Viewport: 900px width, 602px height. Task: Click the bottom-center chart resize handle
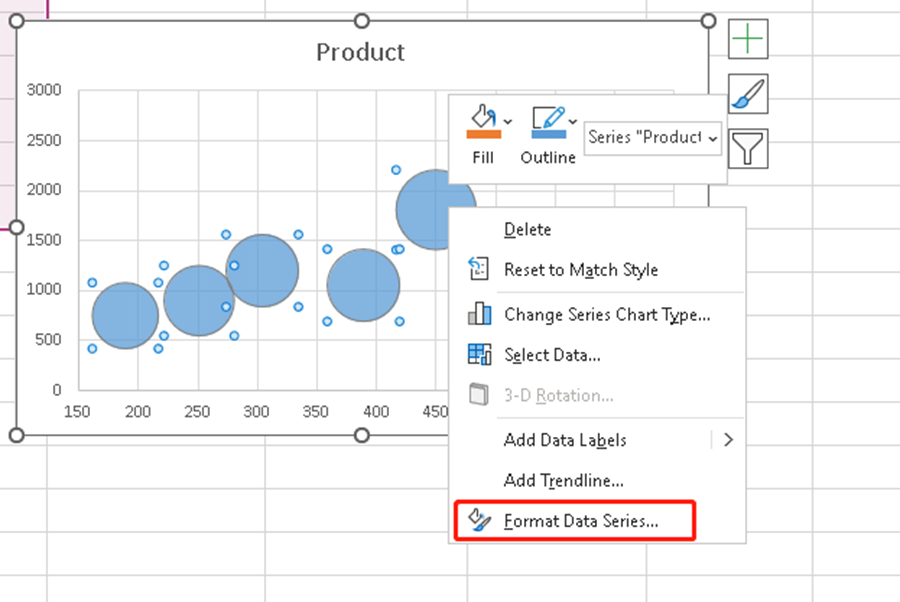click(x=362, y=435)
